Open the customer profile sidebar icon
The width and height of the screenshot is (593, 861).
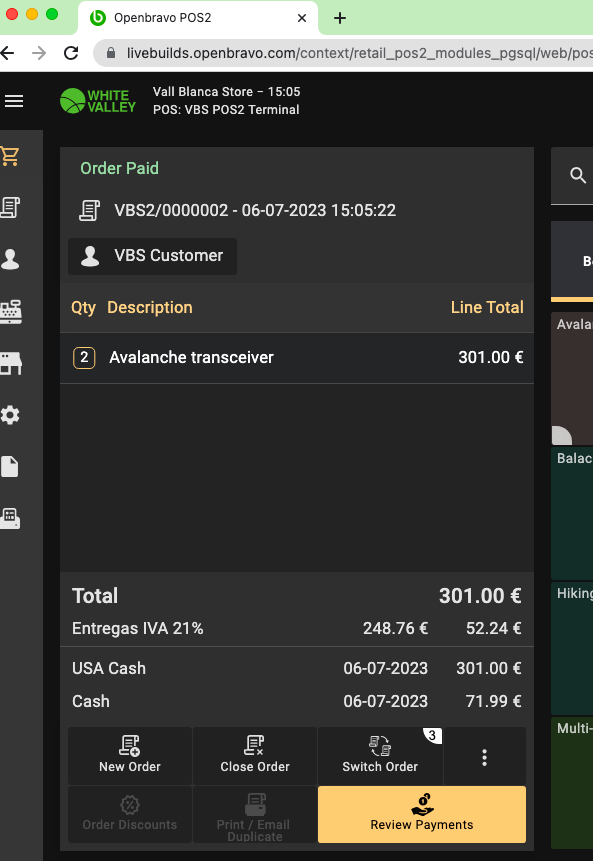point(10,259)
